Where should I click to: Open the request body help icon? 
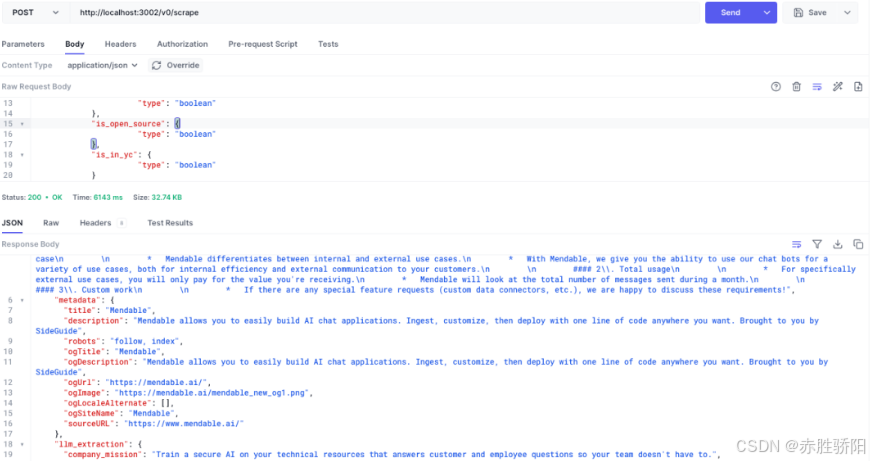coord(776,87)
